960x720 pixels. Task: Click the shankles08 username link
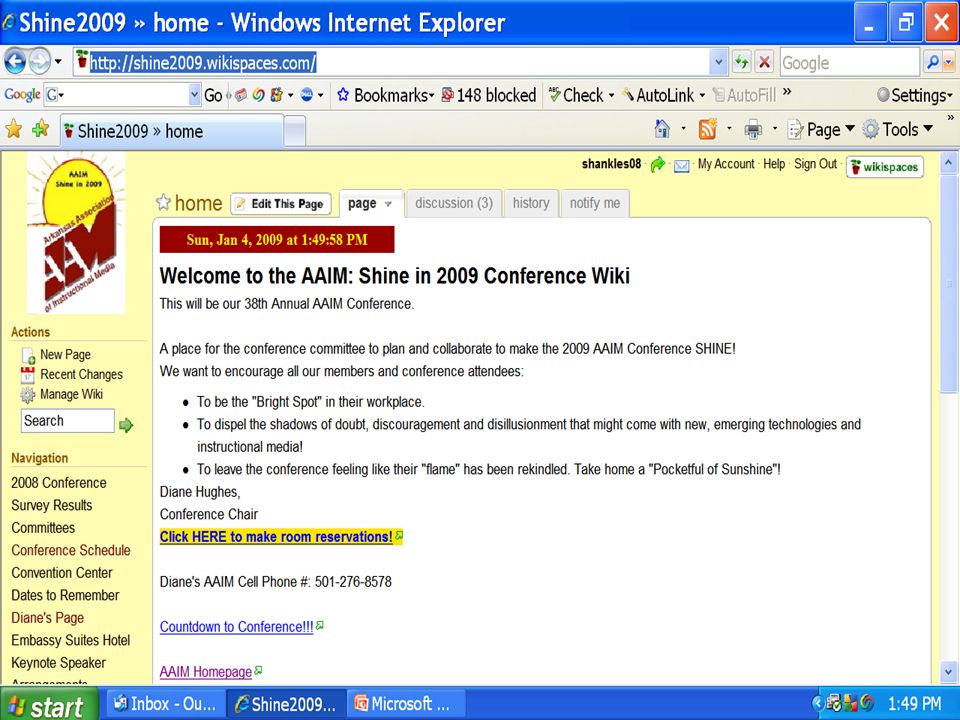point(611,164)
